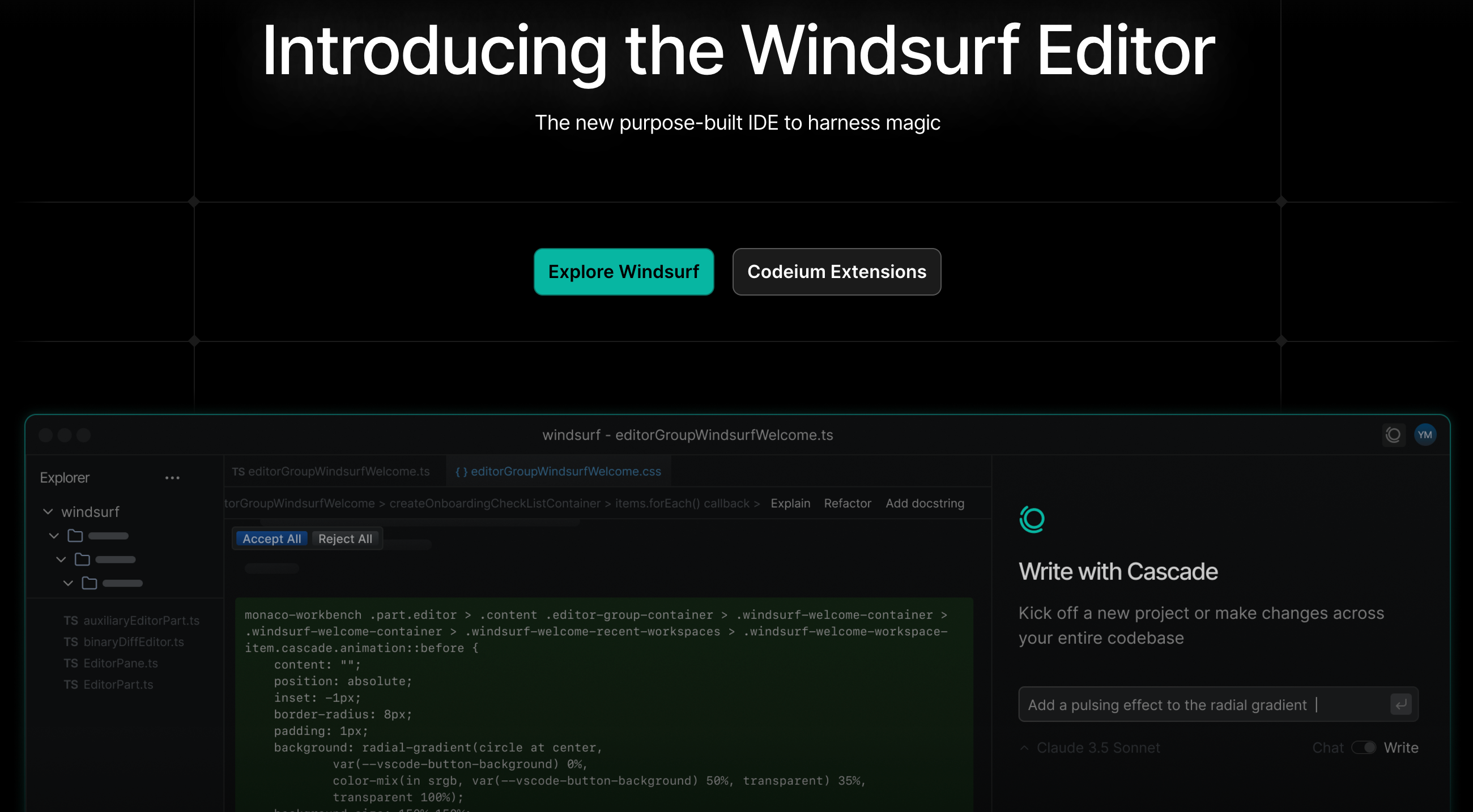
Task: Click the Explore Windsurf button
Action: coord(623,271)
